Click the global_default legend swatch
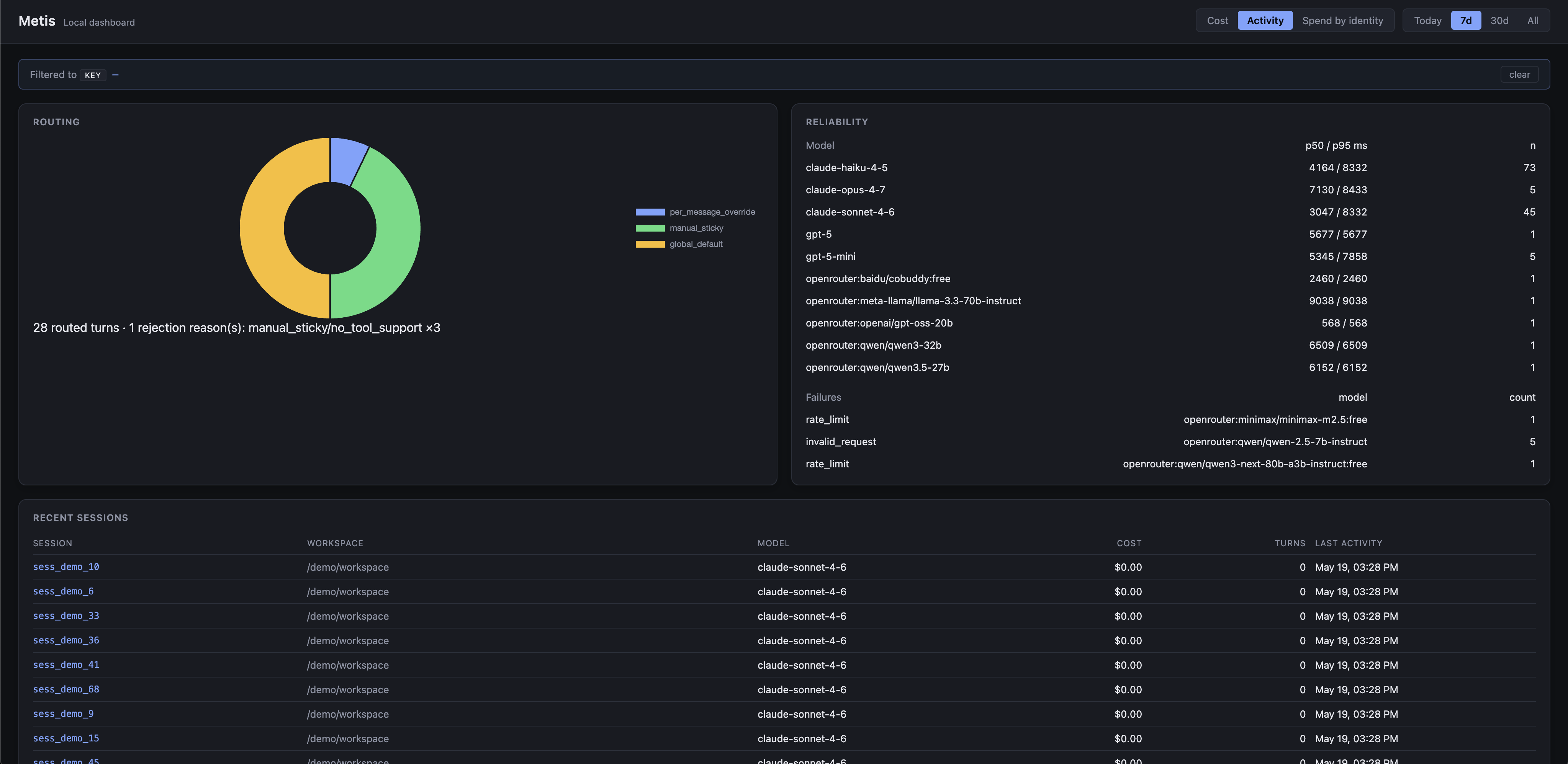This screenshot has width=1568, height=764. coord(650,244)
